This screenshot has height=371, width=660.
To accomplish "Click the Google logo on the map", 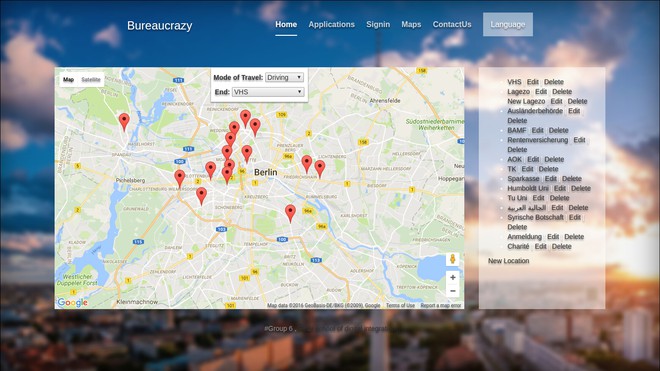I will [x=72, y=302].
